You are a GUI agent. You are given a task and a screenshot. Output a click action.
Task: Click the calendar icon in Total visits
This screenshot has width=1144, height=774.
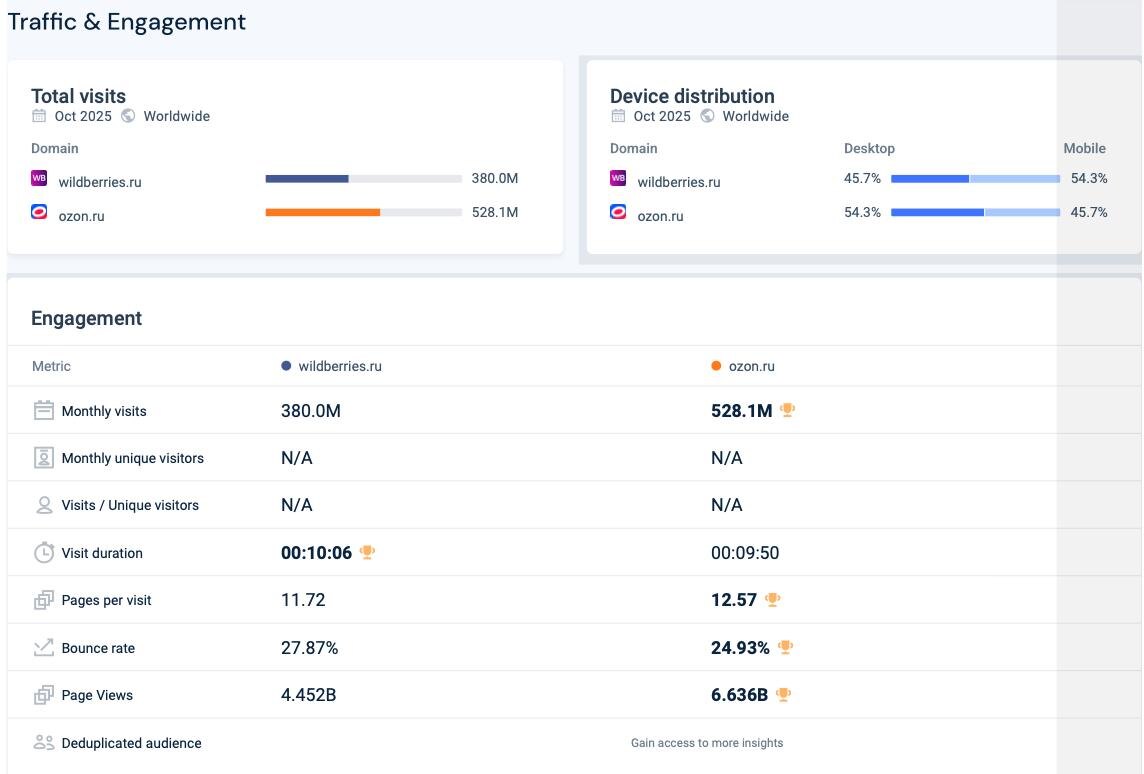[39, 116]
